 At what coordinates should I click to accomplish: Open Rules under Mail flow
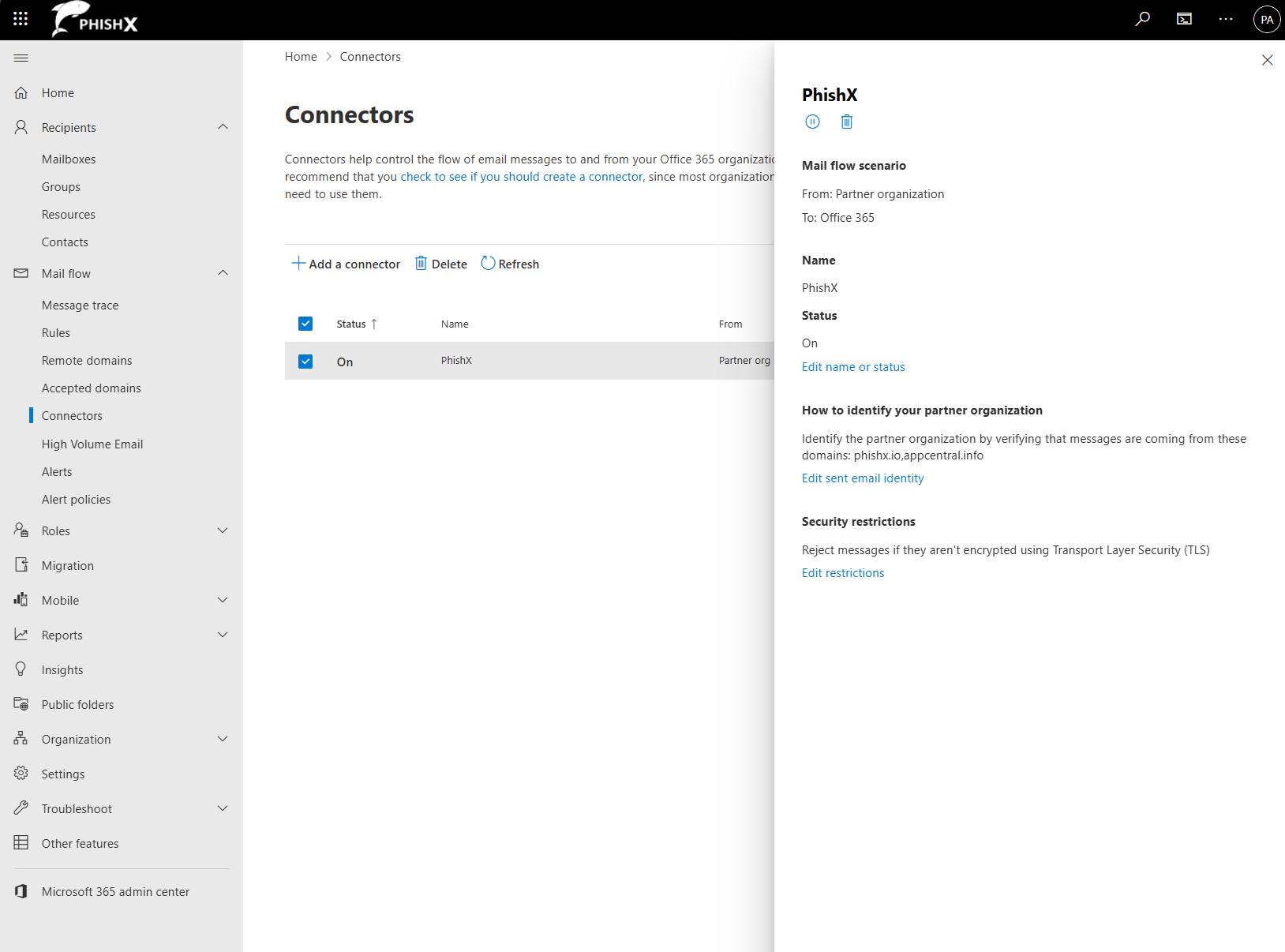pos(56,332)
